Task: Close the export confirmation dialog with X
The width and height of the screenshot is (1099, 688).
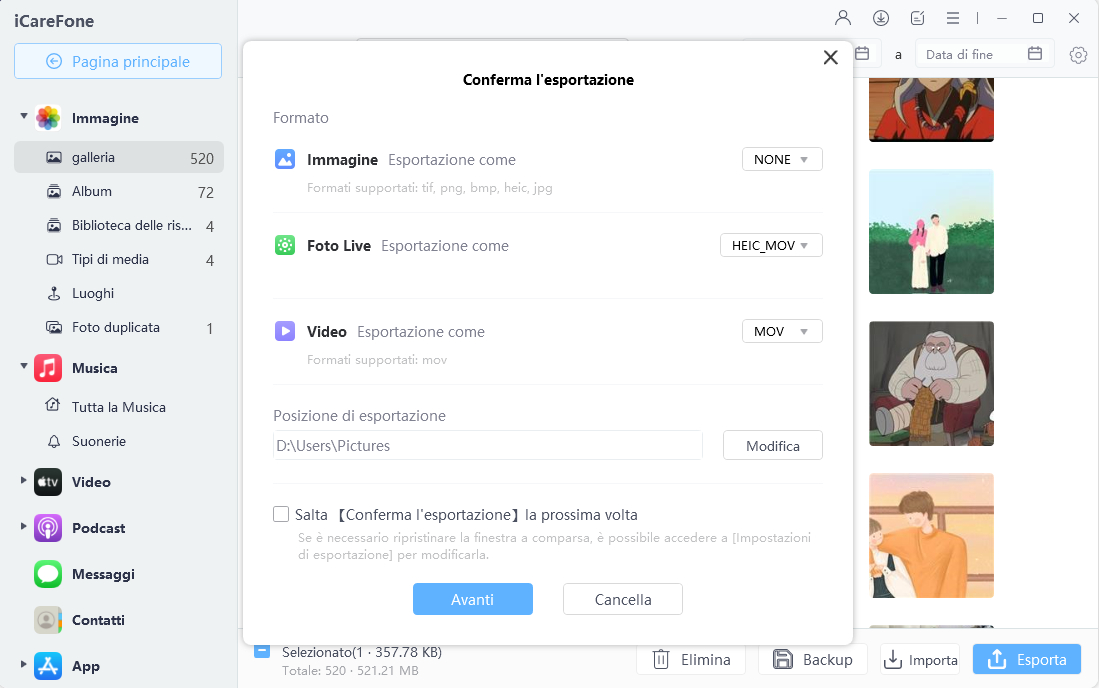Action: (x=830, y=58)
